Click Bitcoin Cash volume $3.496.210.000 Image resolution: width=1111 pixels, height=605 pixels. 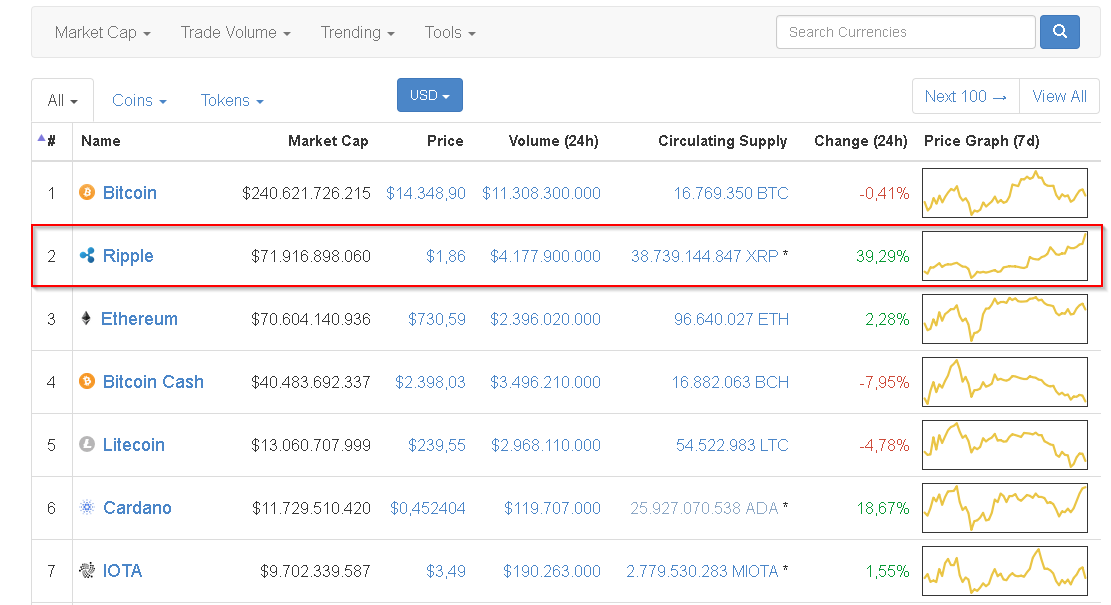(x=546, y=383)
